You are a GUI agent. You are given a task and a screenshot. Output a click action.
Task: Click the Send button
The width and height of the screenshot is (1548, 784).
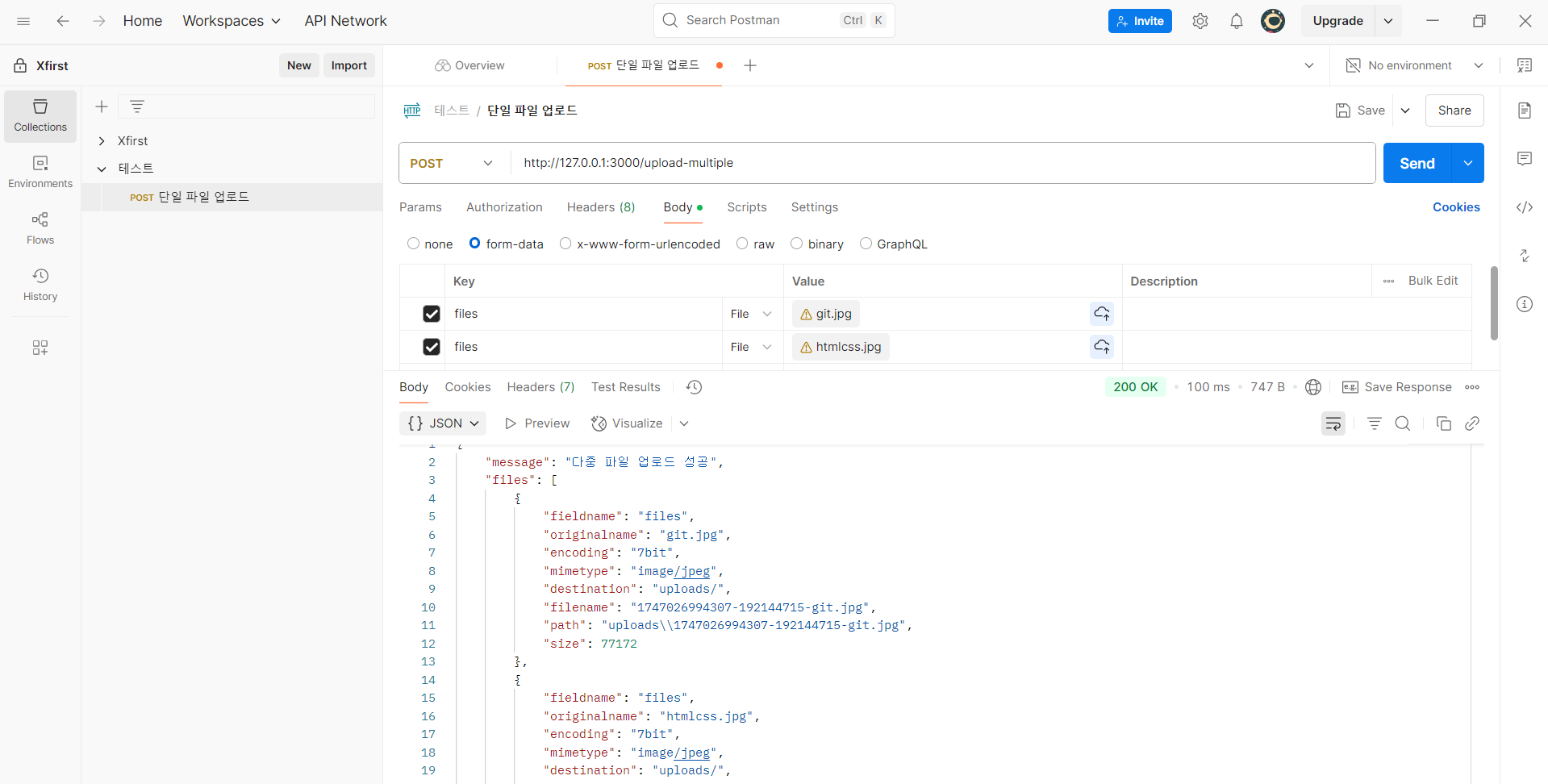[1417, 163]
